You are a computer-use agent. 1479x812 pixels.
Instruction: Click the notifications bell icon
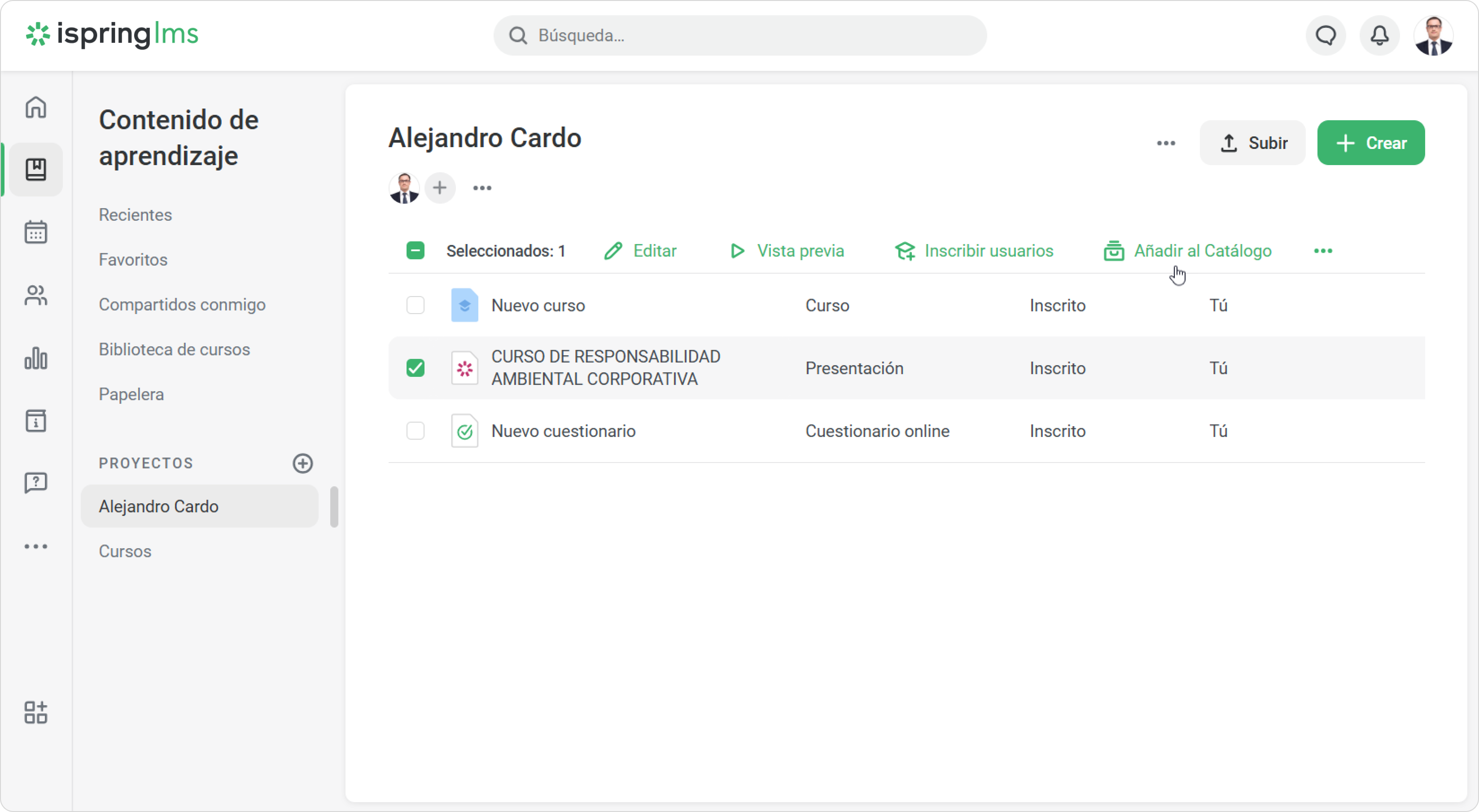tap(1380, 36)
